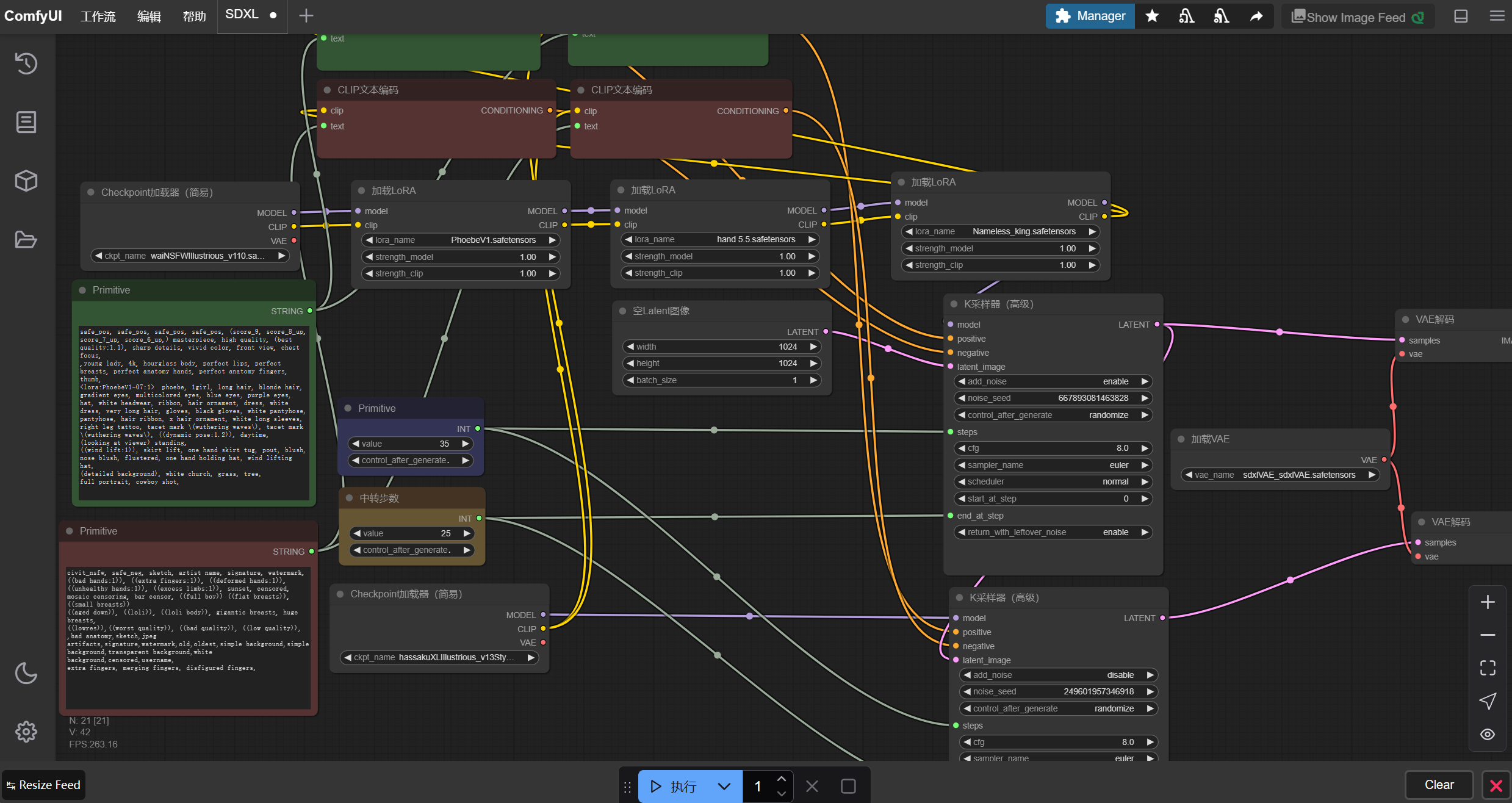Click the zoom in plus button
The width and height of the screenshot is (1512, 803).
tap(1487, 602)
